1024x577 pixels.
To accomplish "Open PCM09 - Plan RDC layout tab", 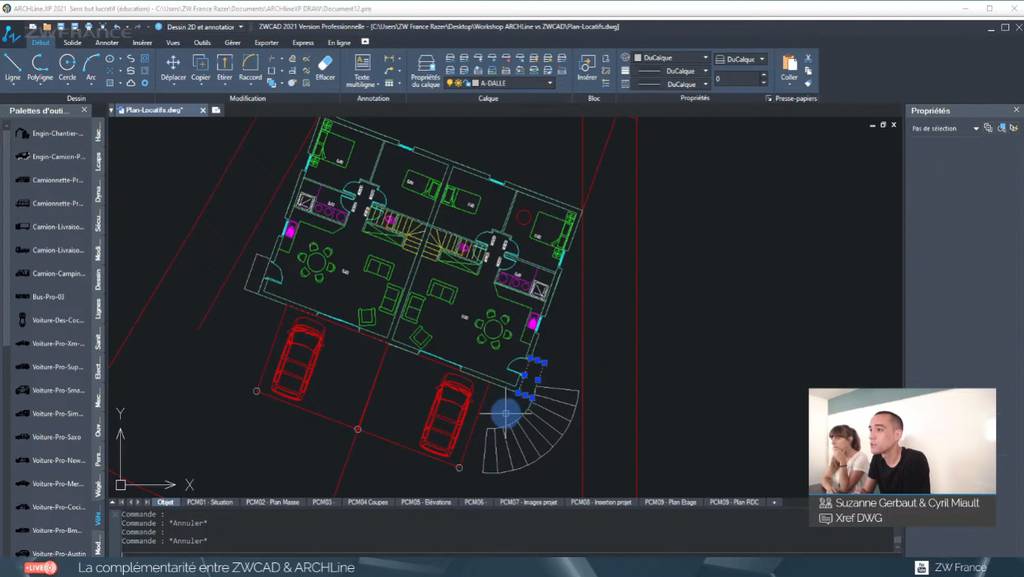I will (734, 502).
